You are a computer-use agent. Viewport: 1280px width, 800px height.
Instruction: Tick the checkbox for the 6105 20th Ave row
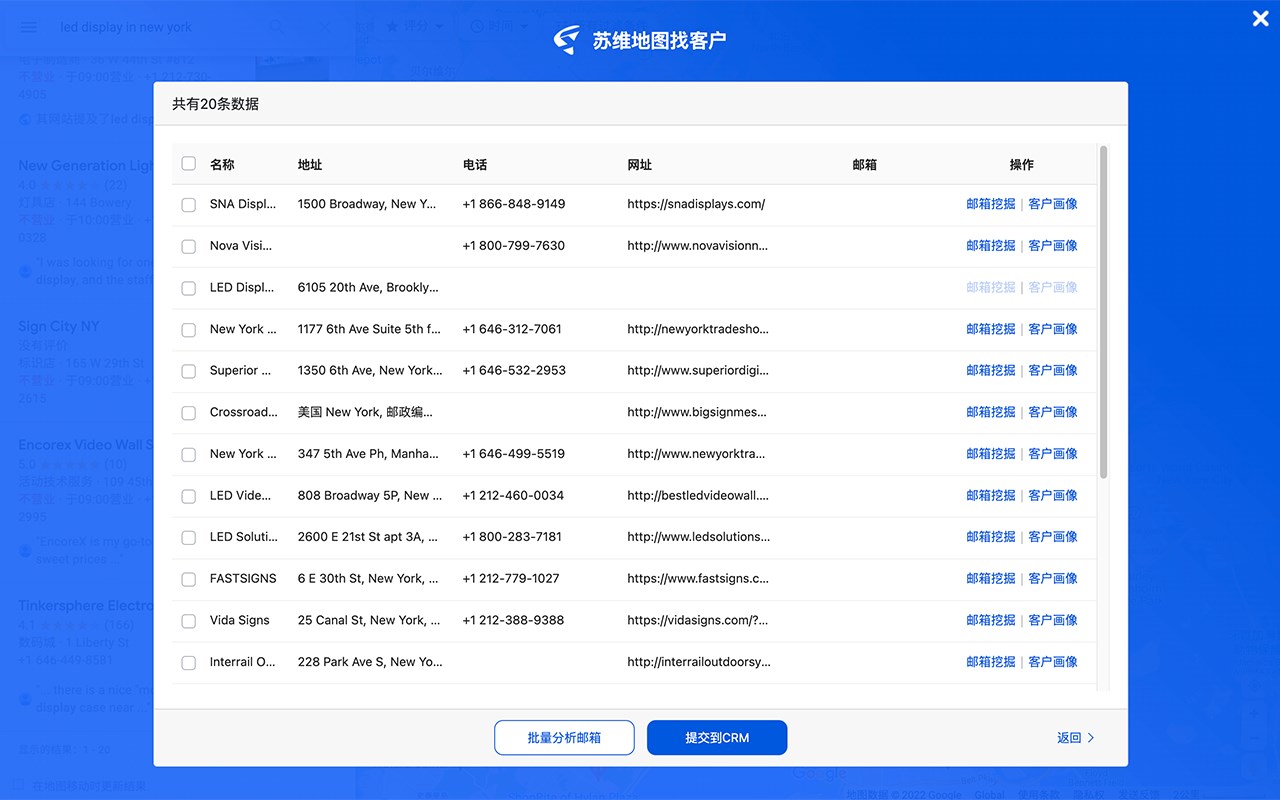pyautogui.click(x=188, y=288)
